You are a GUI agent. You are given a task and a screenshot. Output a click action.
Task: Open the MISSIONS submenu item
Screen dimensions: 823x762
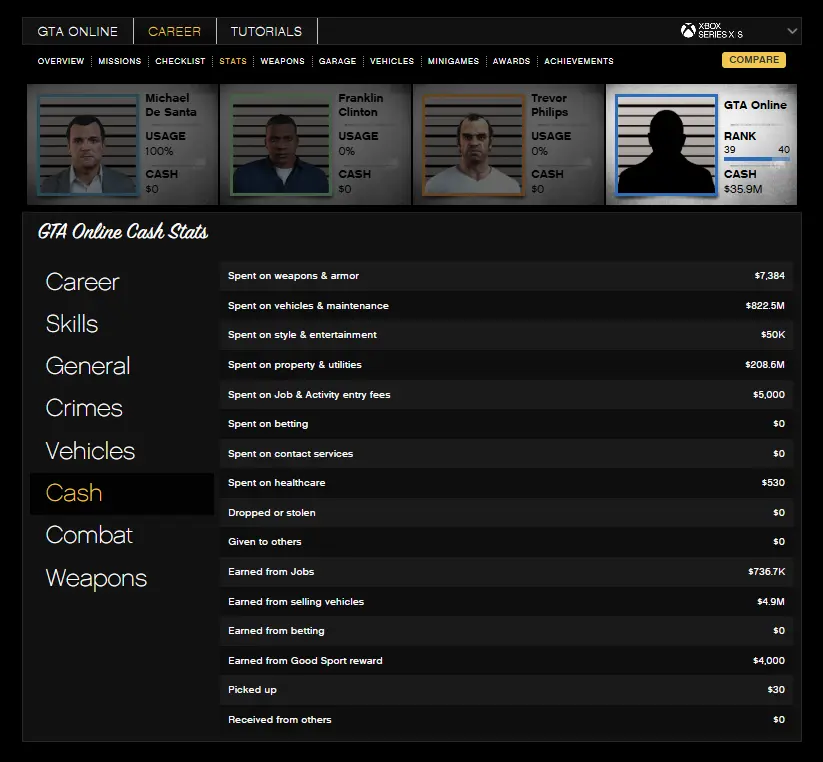tap(120, 61)
